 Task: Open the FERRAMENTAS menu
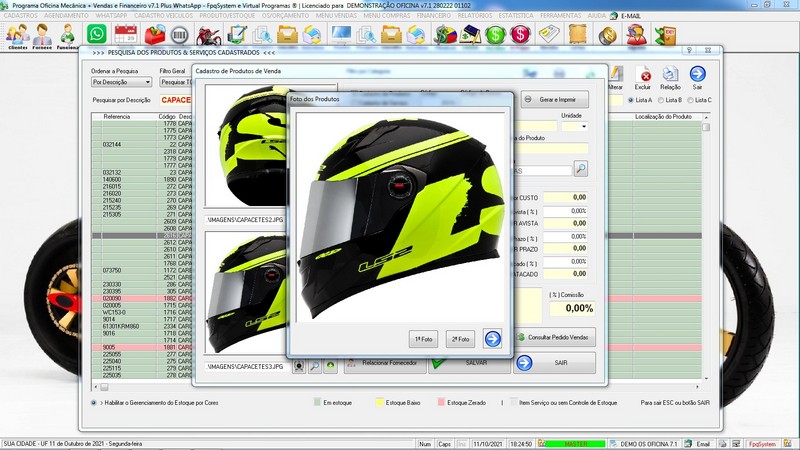point(560,16)
